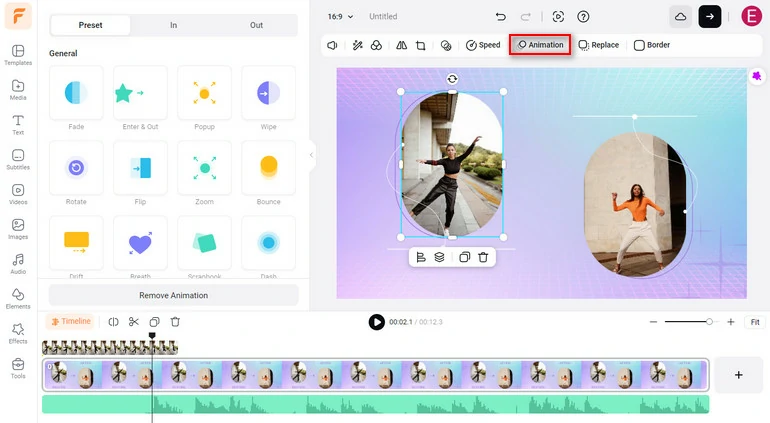Open the help question mark
Screen dimensions: 770x423
583,17
